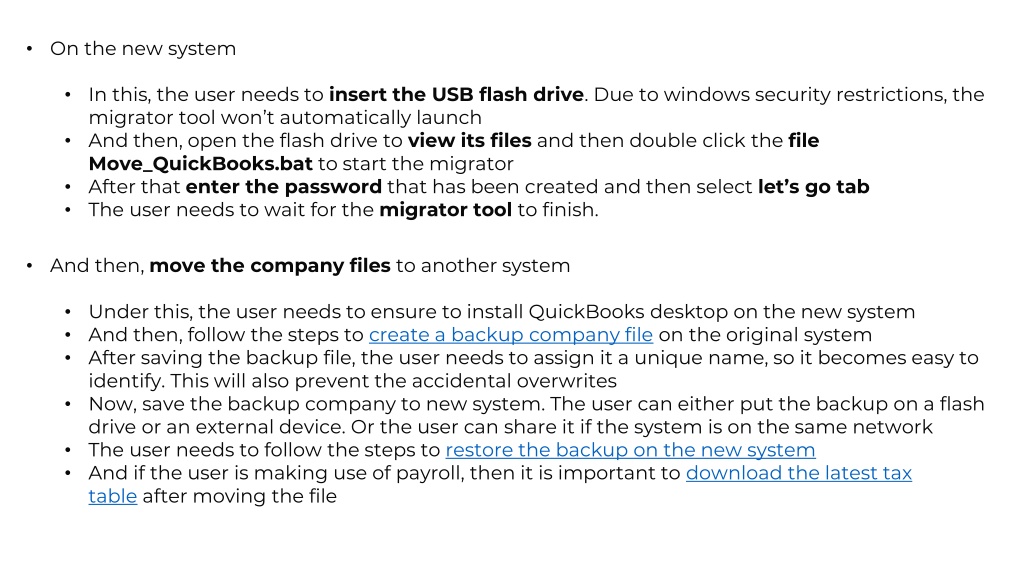Click the text 'after moving the file'
This screenshot has width=1024, height=576.
click(240, 496)
